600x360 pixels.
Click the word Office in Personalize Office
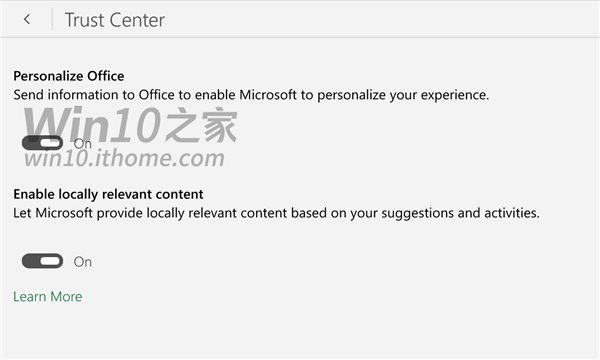coord(106,76)
